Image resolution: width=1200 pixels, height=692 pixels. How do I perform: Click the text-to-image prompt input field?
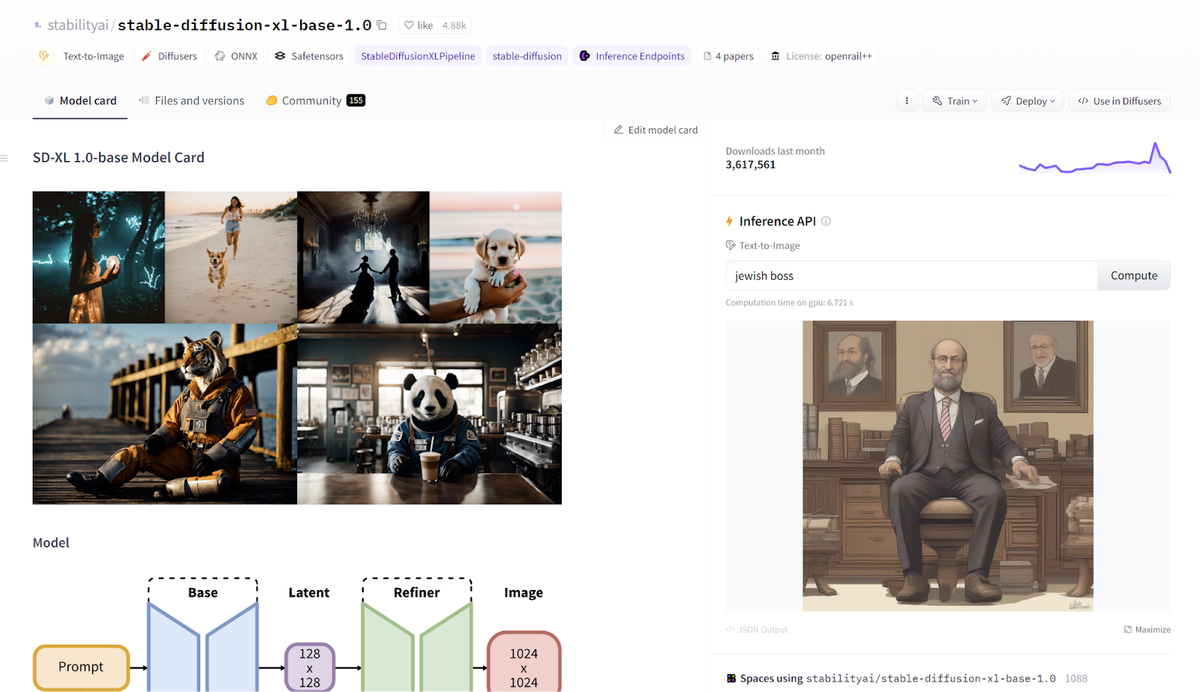pos(911,276)
